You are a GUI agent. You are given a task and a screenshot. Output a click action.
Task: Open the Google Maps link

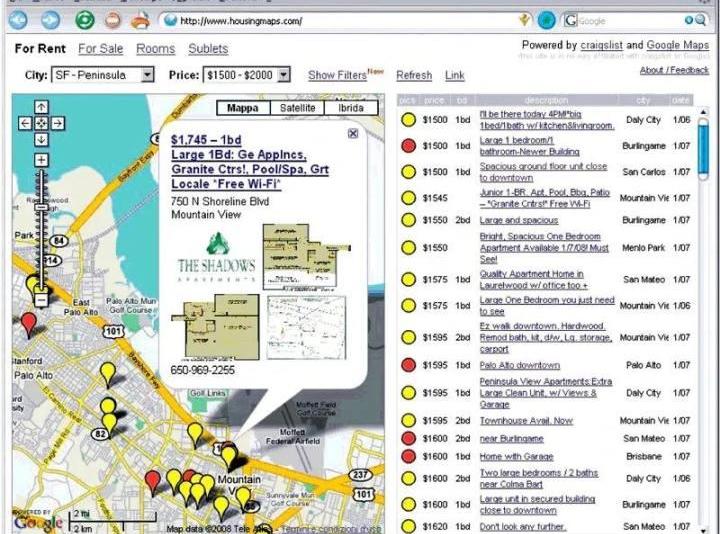click(678, 45)
